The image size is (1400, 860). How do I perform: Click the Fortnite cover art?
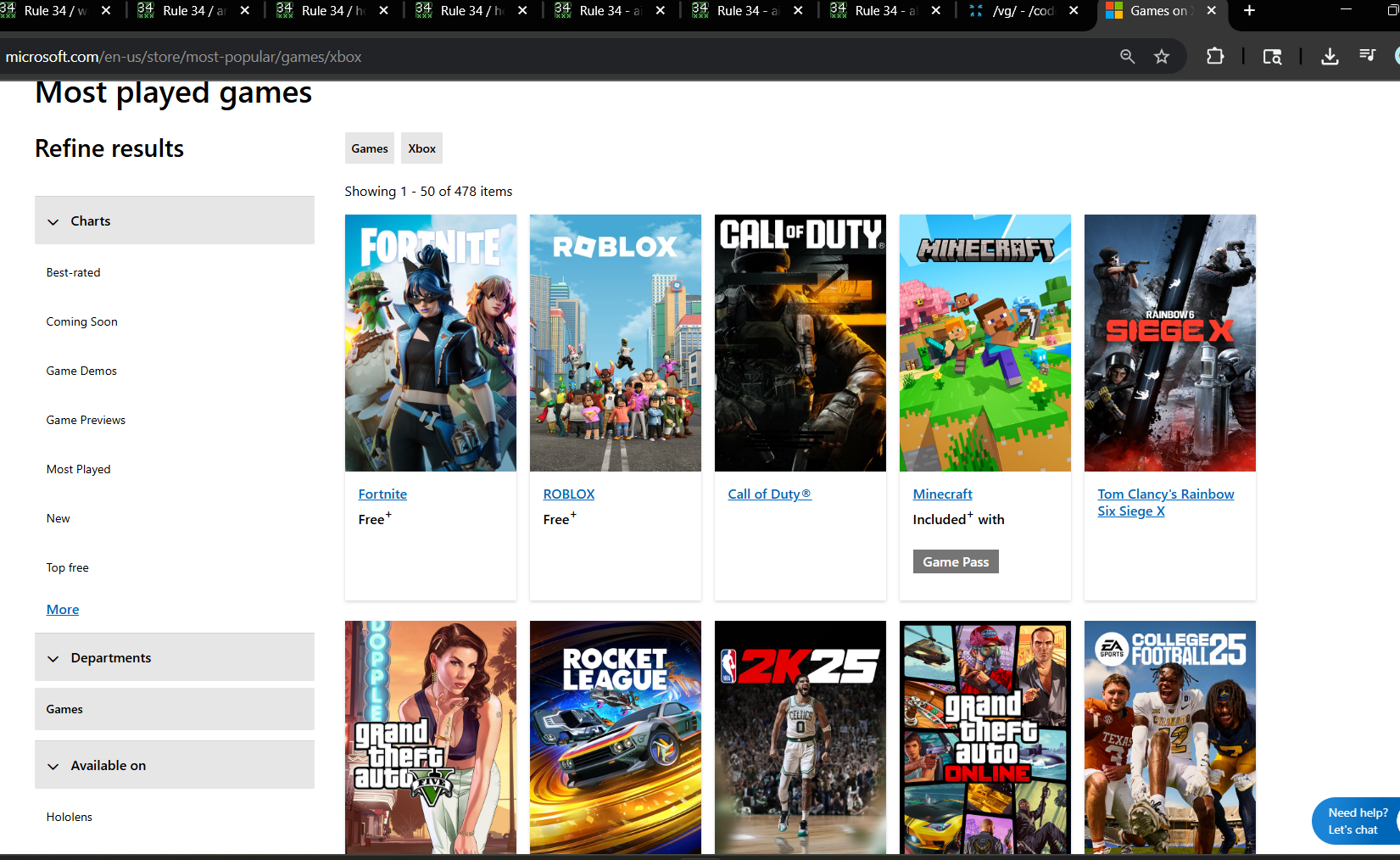(431, 343)
